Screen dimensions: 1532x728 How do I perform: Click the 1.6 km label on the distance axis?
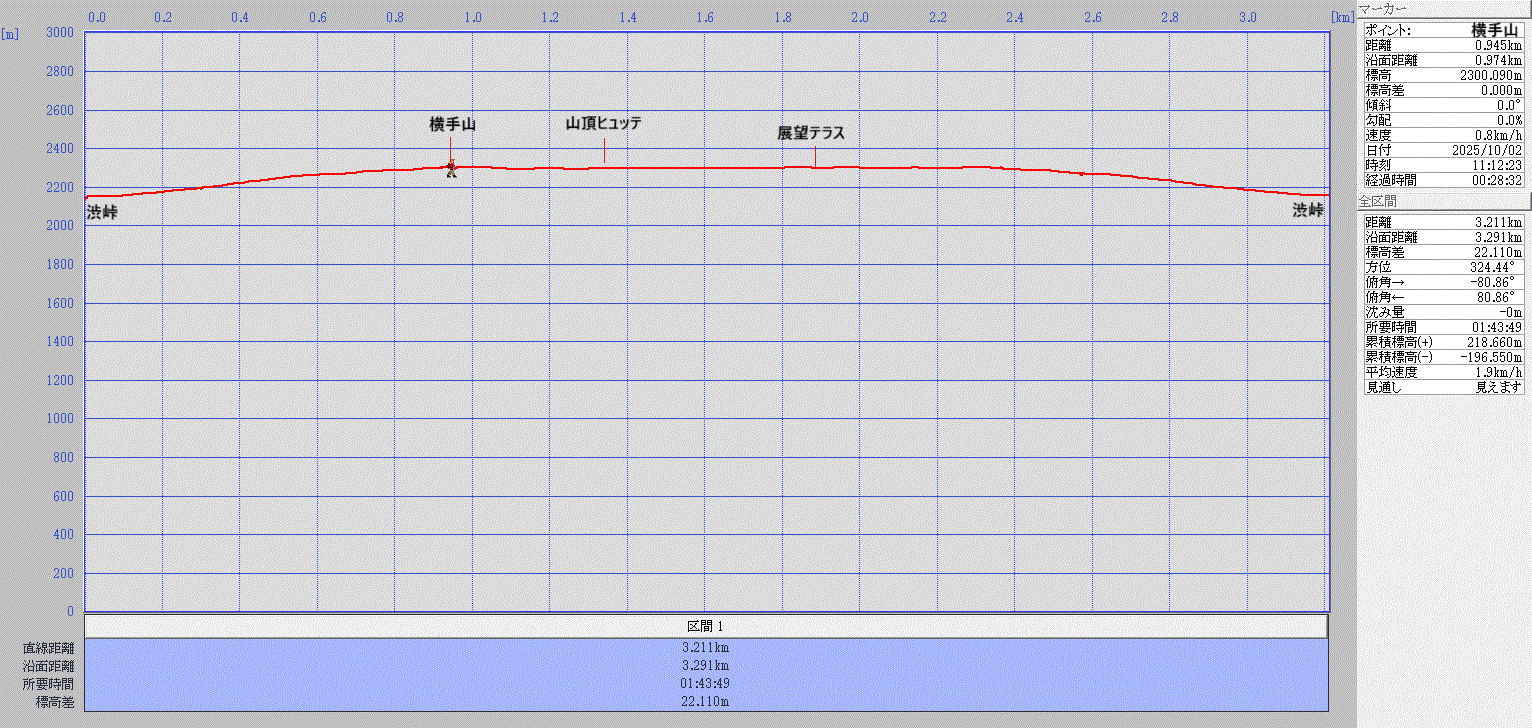click(x=705, y=17)
